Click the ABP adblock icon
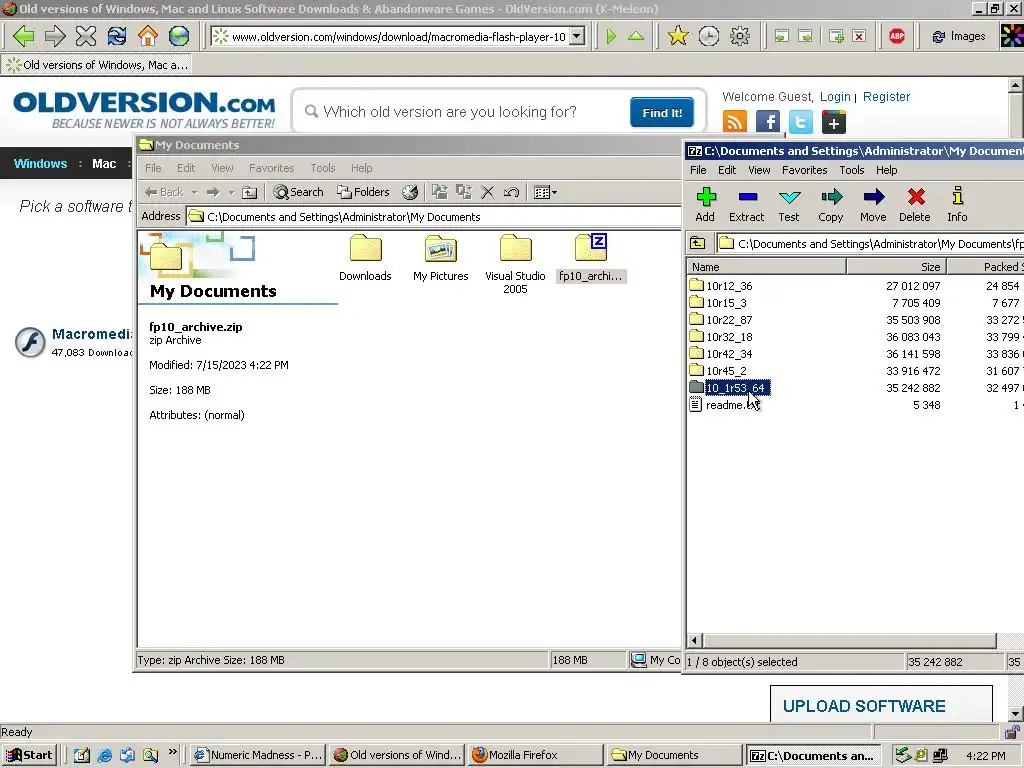This screenshot has width=1024, height=768. (x=897, y=36)
